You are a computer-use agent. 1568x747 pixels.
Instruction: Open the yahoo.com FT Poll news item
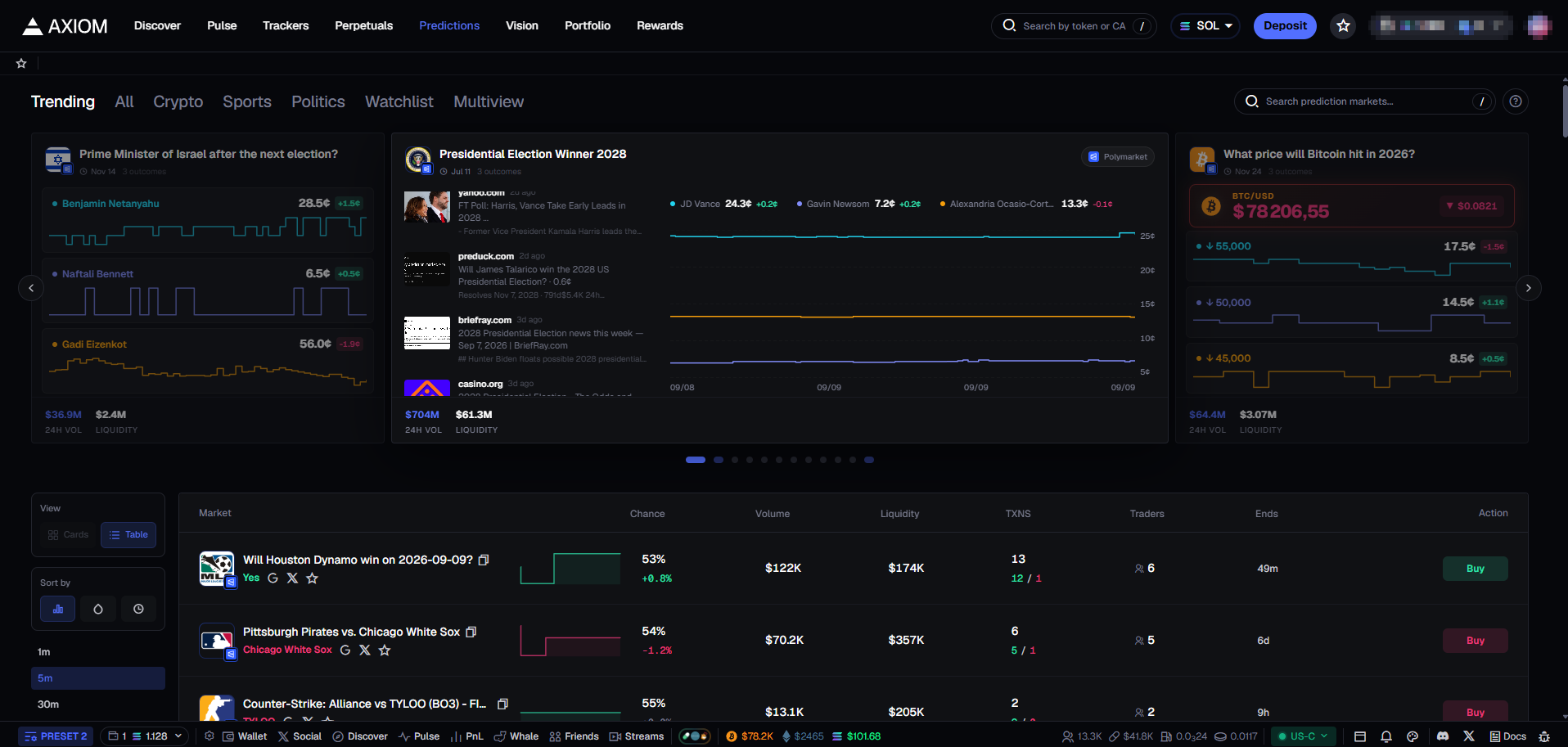tap(524, 212)
